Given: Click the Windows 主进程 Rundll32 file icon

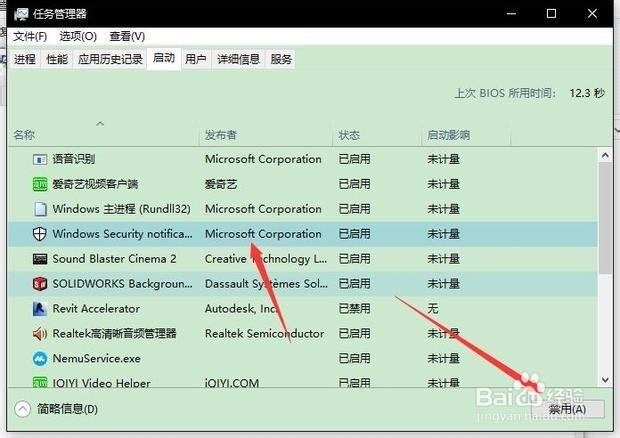Looking at the screenshot, I should tap(40, 209).
